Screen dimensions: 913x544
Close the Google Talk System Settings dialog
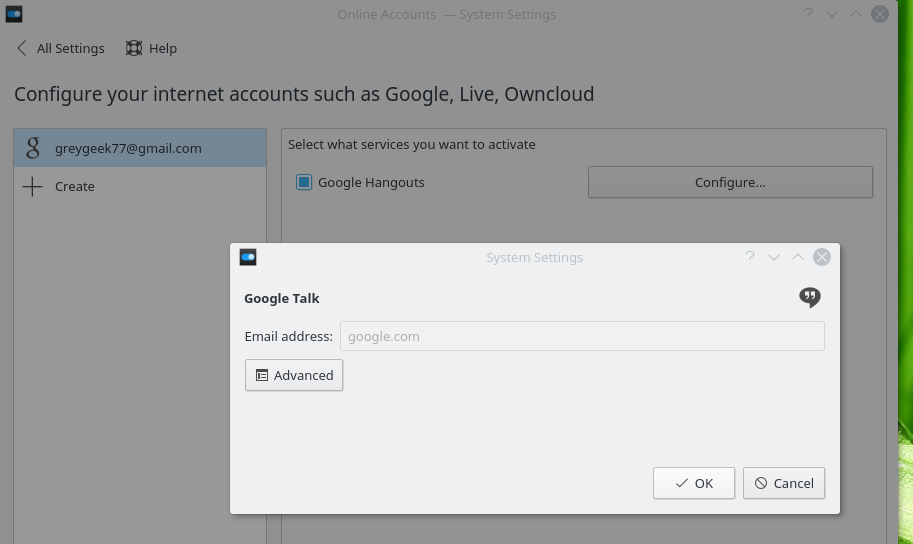point(822,257)
